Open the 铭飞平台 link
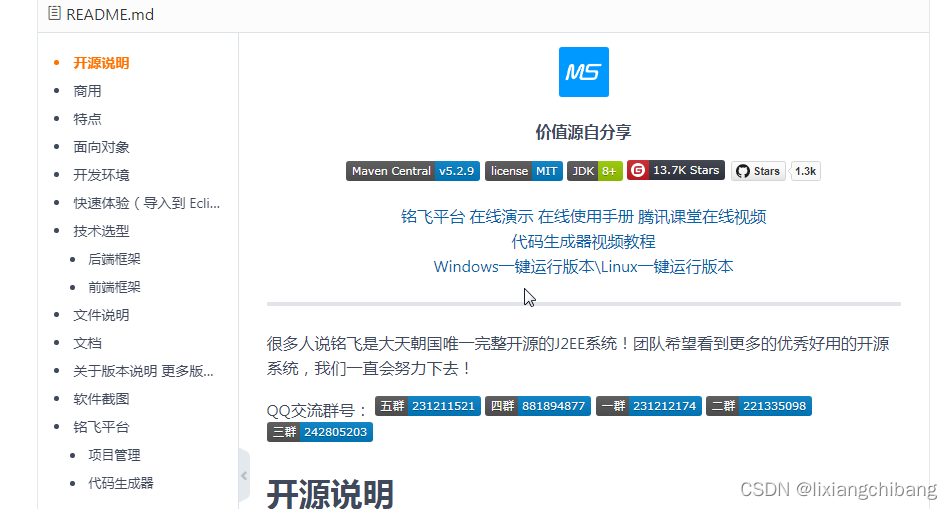The image size is (952, 509). 433,217
